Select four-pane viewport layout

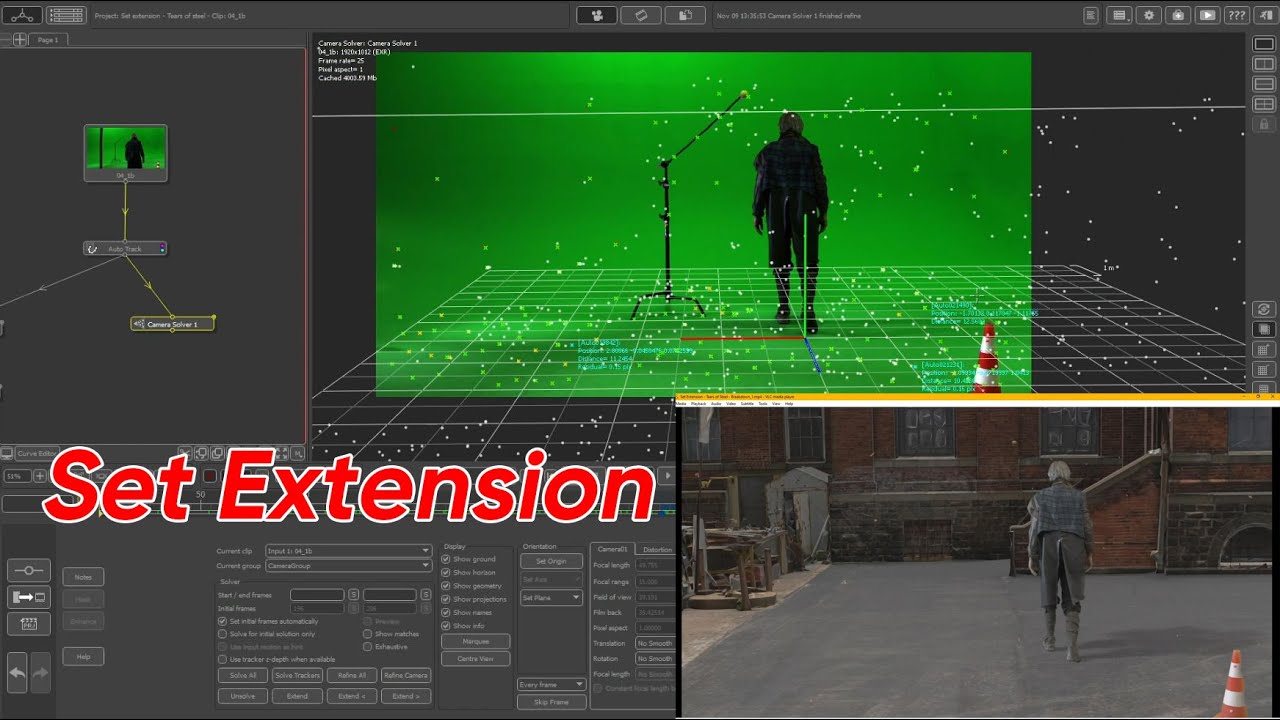1263,104
